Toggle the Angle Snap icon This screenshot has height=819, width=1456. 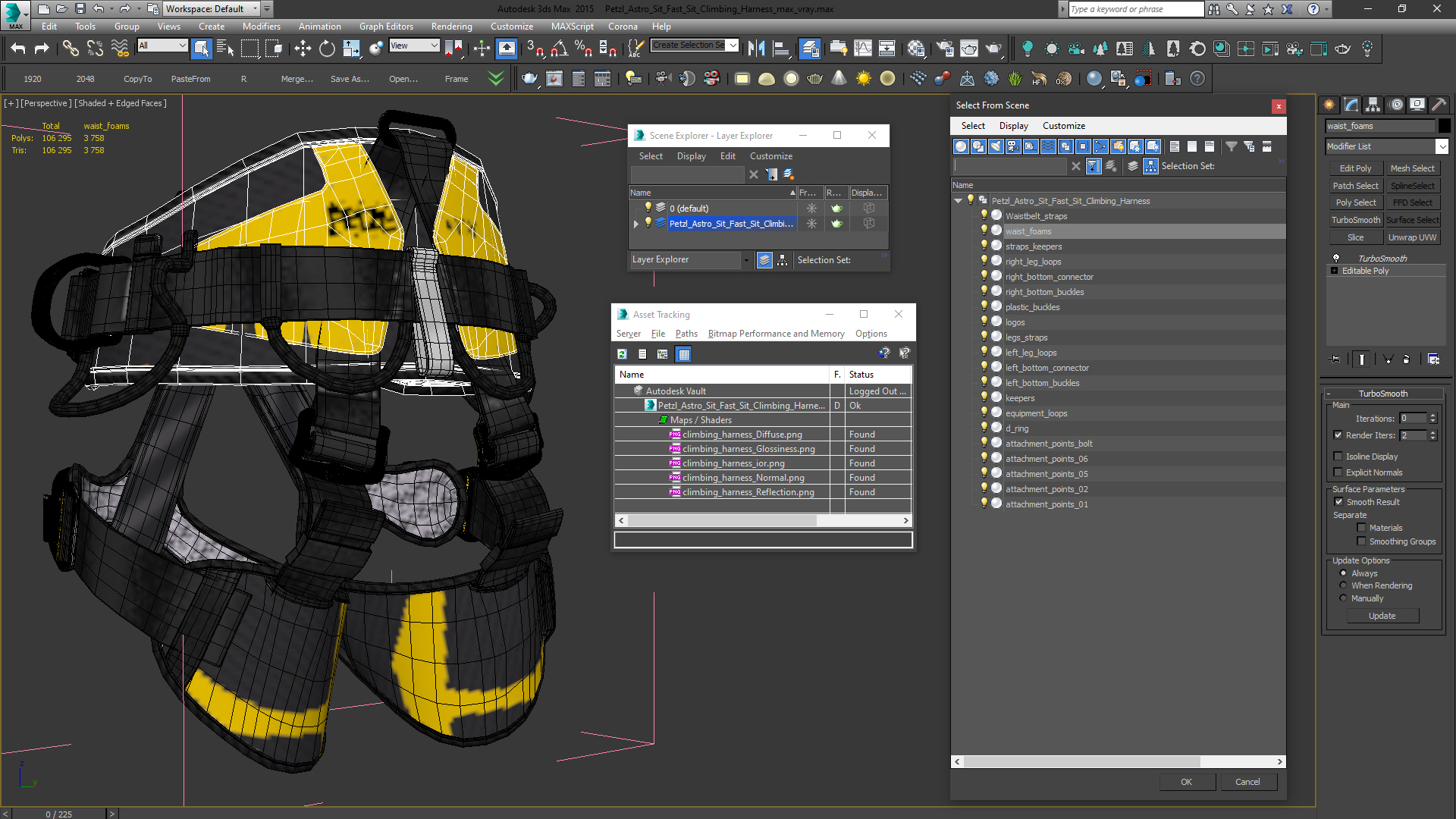pyautogui.click(x=559, y=49)
